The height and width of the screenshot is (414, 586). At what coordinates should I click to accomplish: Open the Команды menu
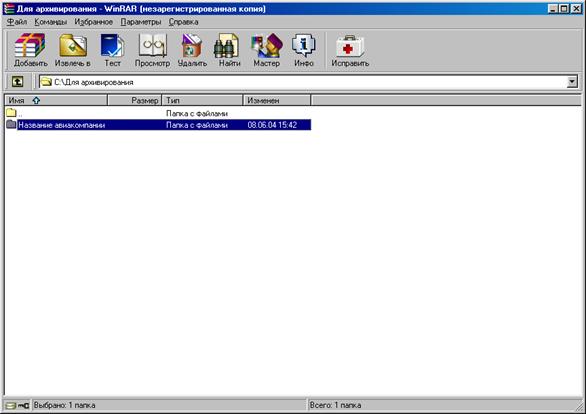[50, 22]
